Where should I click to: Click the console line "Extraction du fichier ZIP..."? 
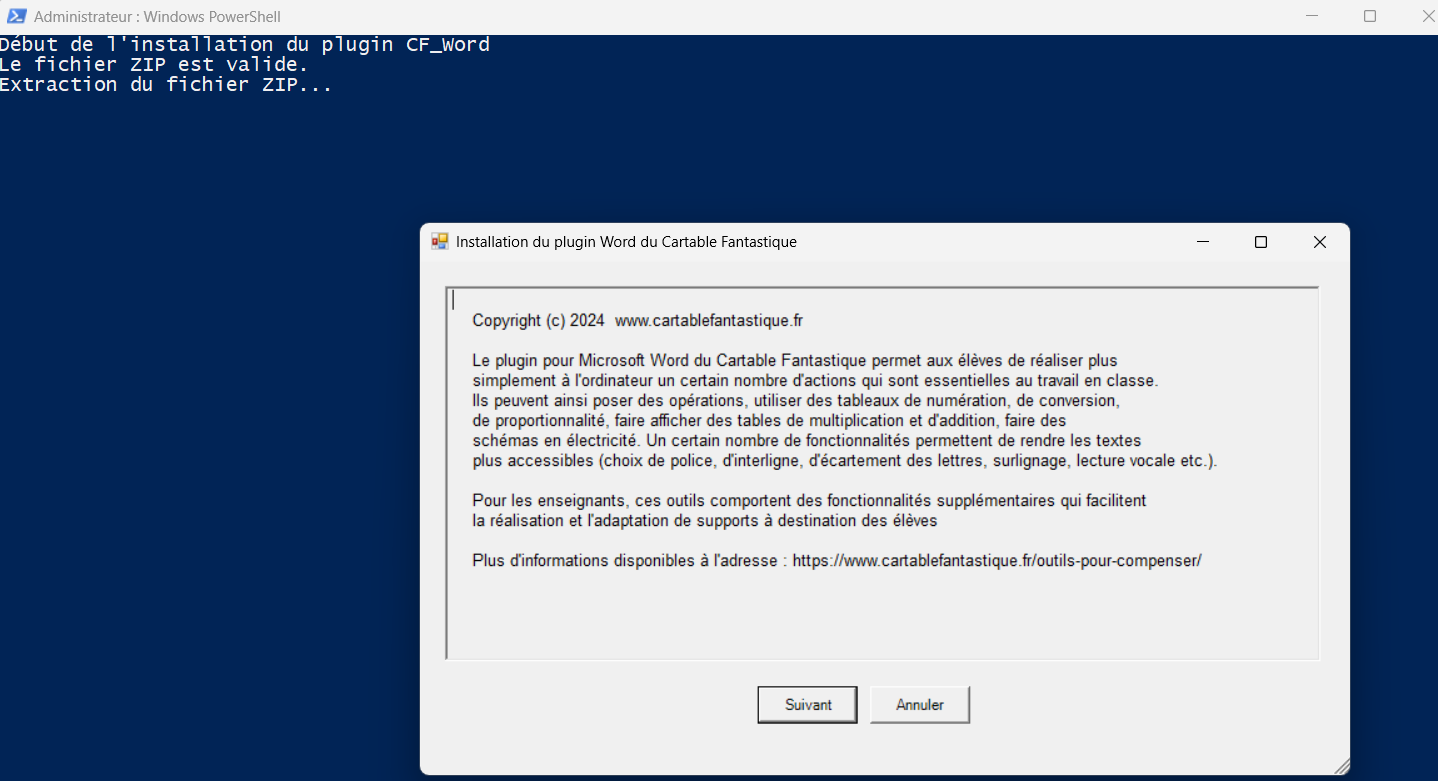tap(166, 84)
